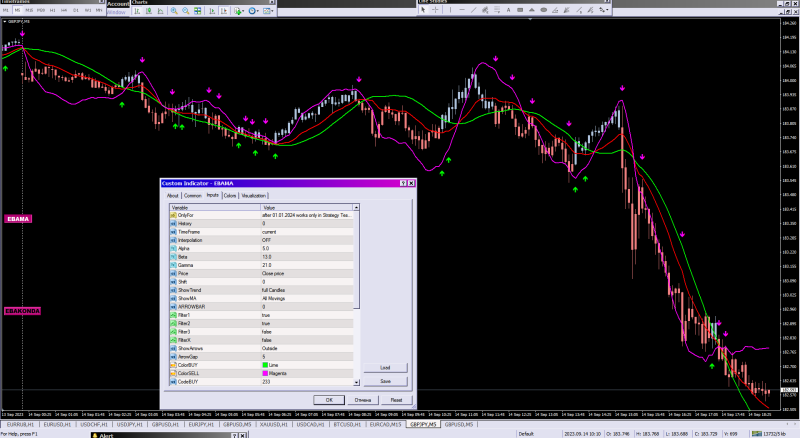Click the Zoom In magnifier icon
Screen dimensions: 800x438
(173, 11)
